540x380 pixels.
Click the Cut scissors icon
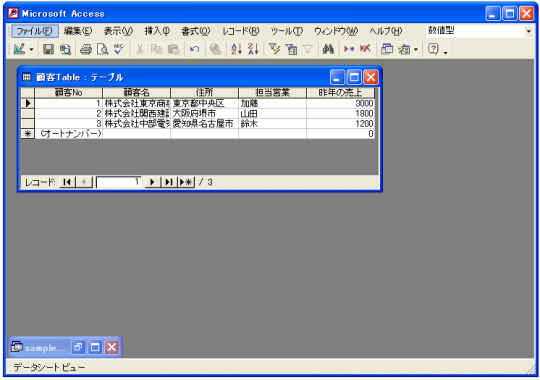[140, 49]
